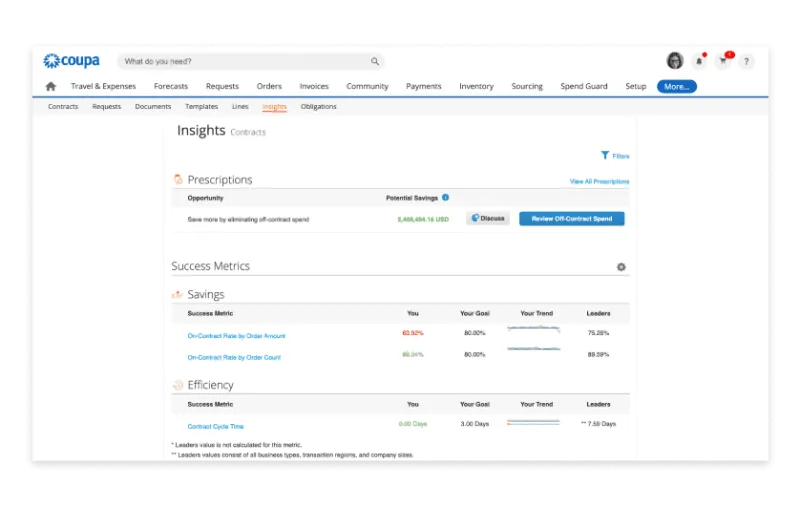800x507 pixels.
Task: Click the search magnifier icon
Action: click(x=375, y=61)
